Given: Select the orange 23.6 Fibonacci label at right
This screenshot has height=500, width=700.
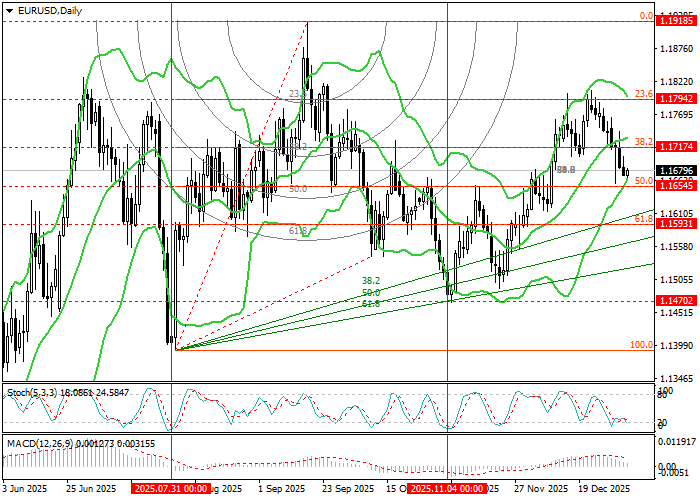Looking at the screenshot, I should click(x=644, y=94).
